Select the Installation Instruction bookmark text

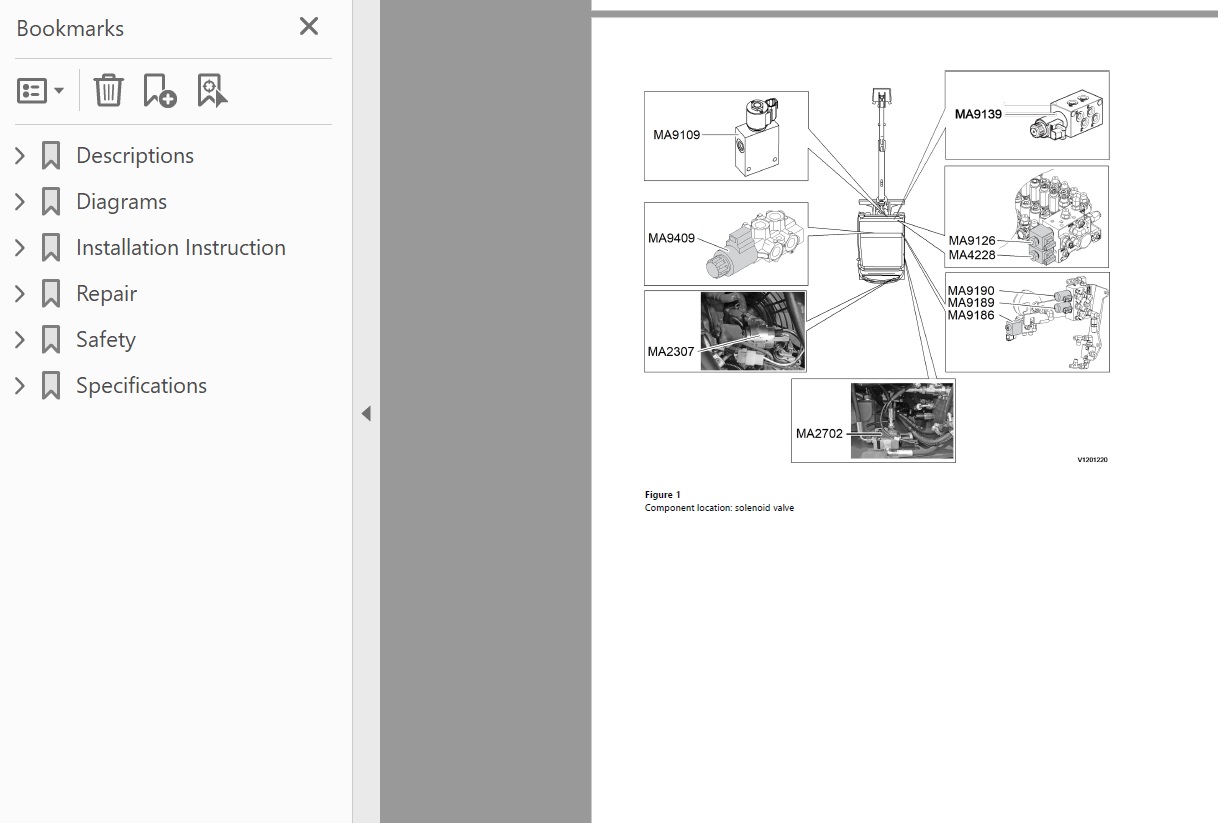(180, 248)
